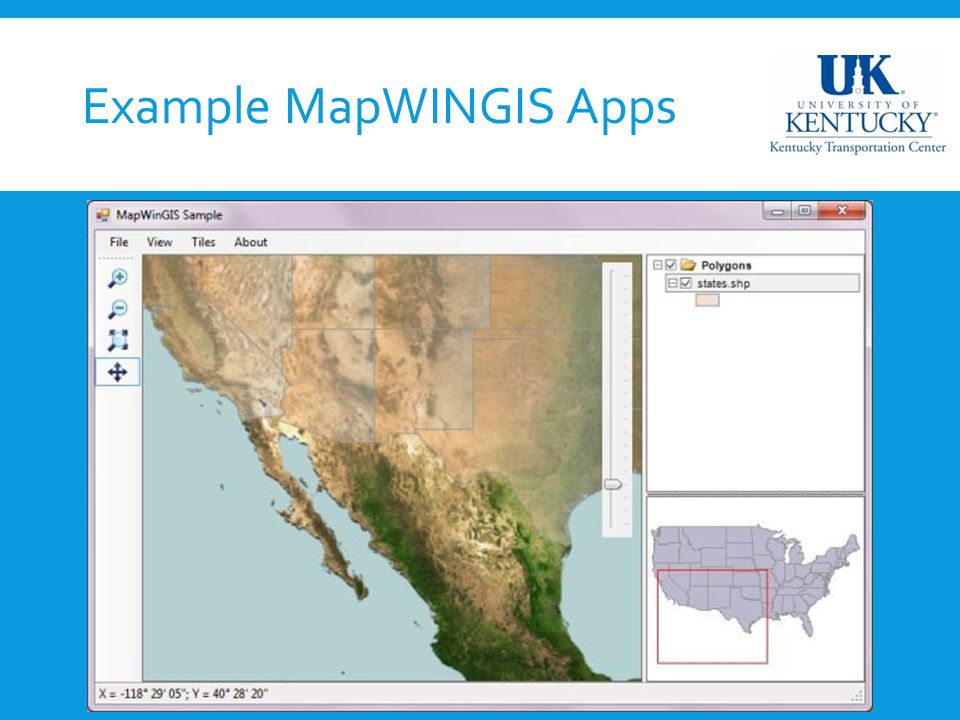Select the states.shp layer row

coord(762,283)
